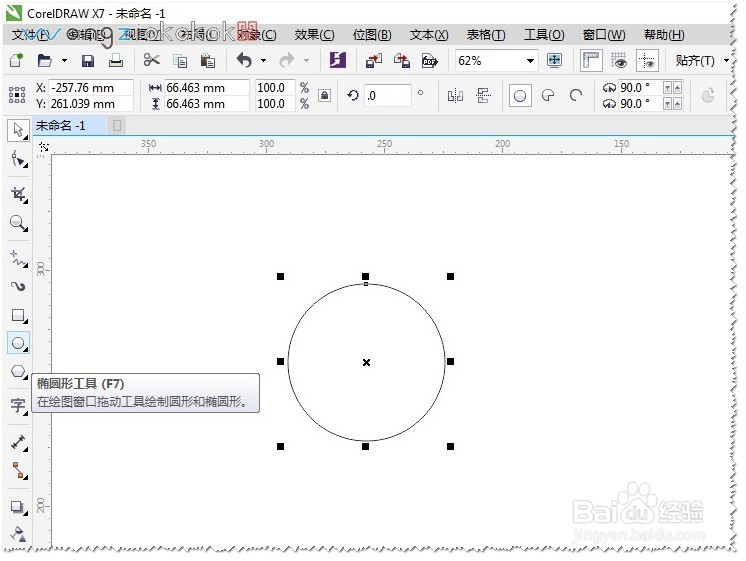Image resolution: width=746 pixels, height=561 pixels.
Task: Edit the rotation angle field
Action: click(388, 96)
